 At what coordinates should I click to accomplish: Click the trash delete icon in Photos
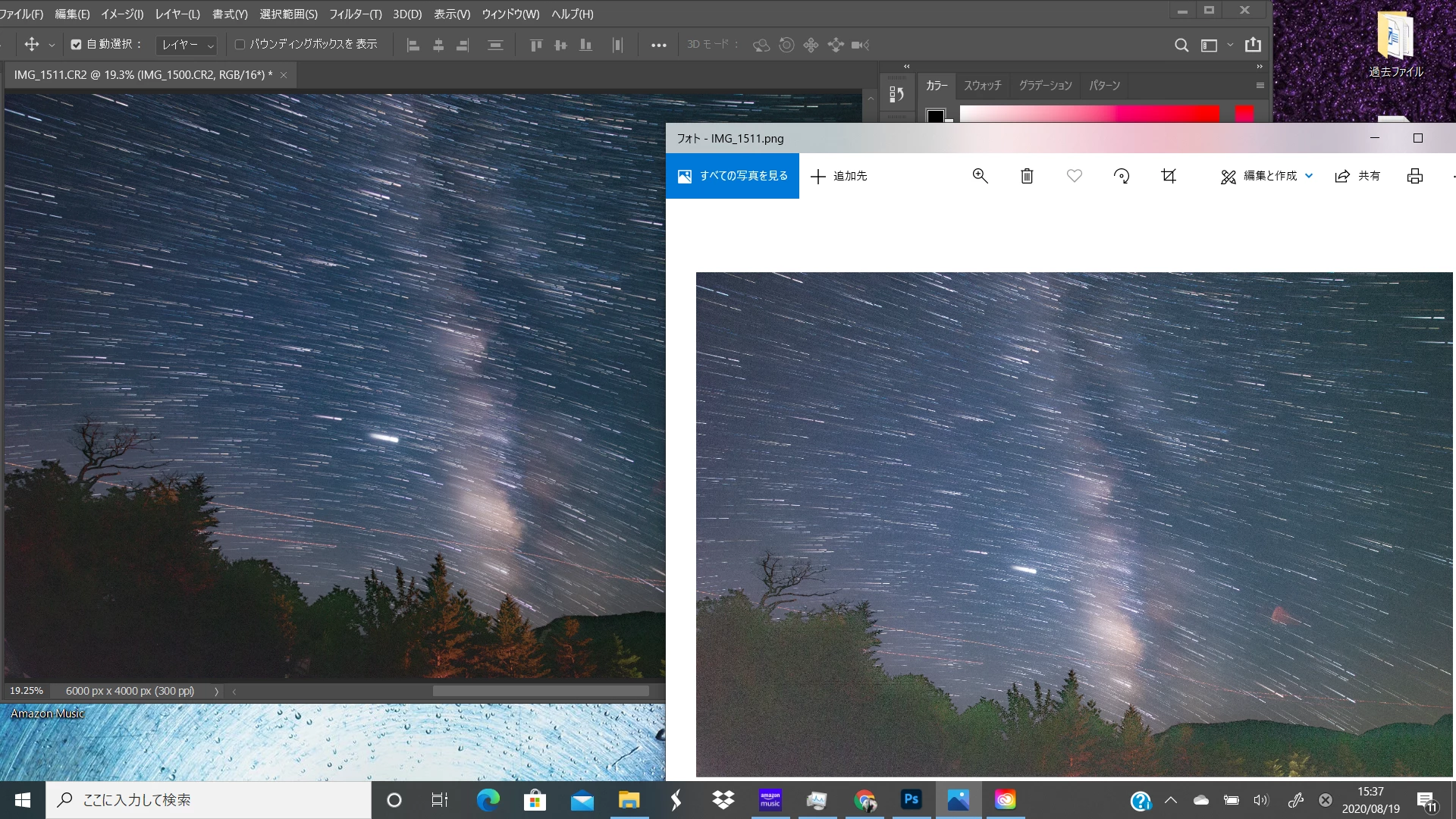pyautogui.click(x=1027, y=176)
